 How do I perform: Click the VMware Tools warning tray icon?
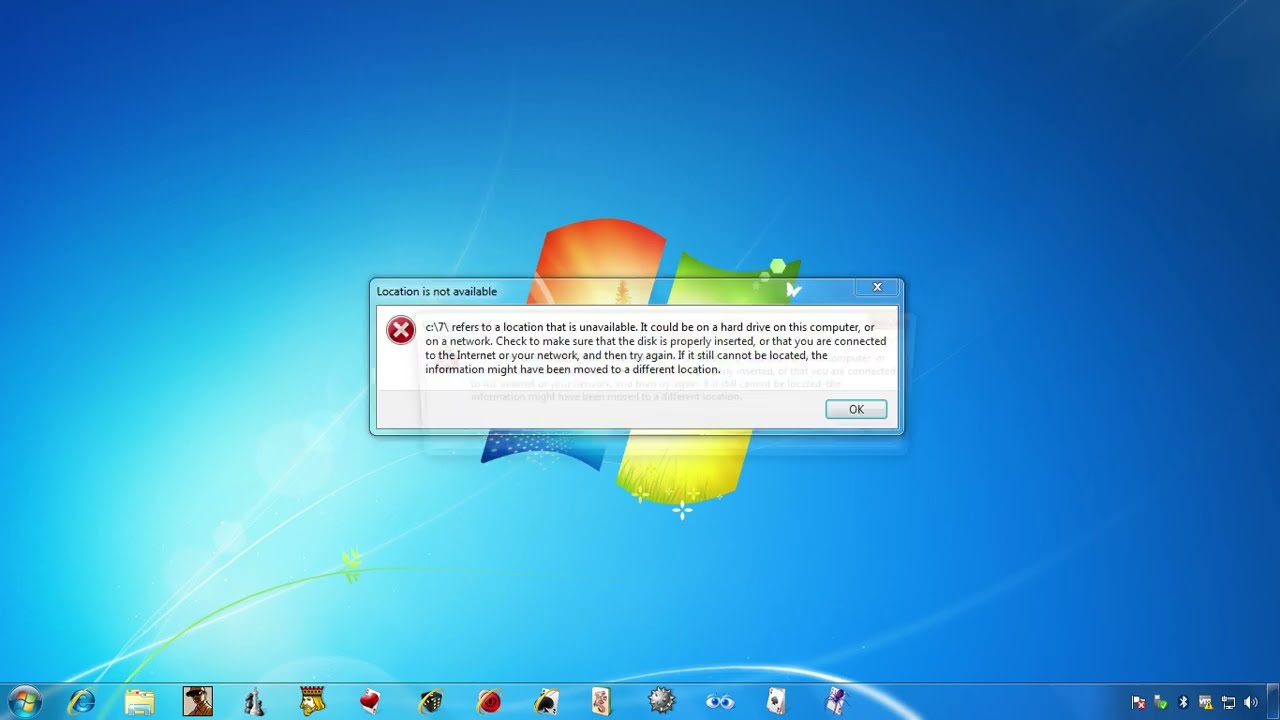click(x=1206, y=703)
